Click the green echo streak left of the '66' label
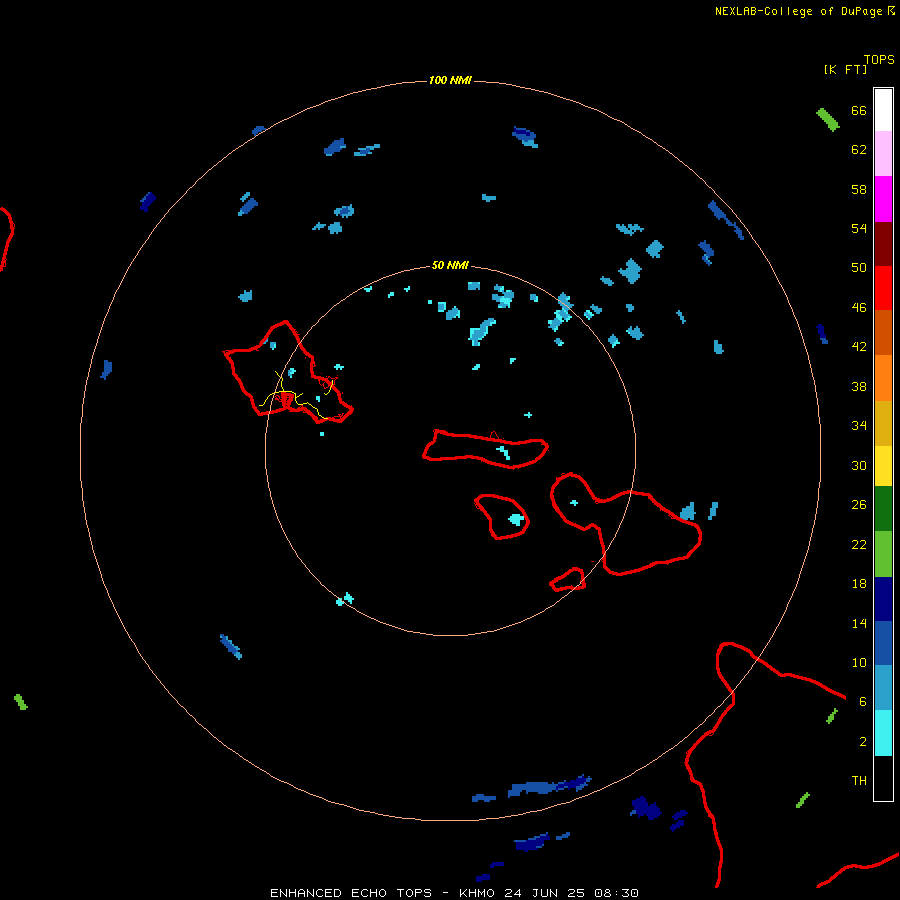The height and width of the screenshot is (900, 900). [x=828, y=119]
